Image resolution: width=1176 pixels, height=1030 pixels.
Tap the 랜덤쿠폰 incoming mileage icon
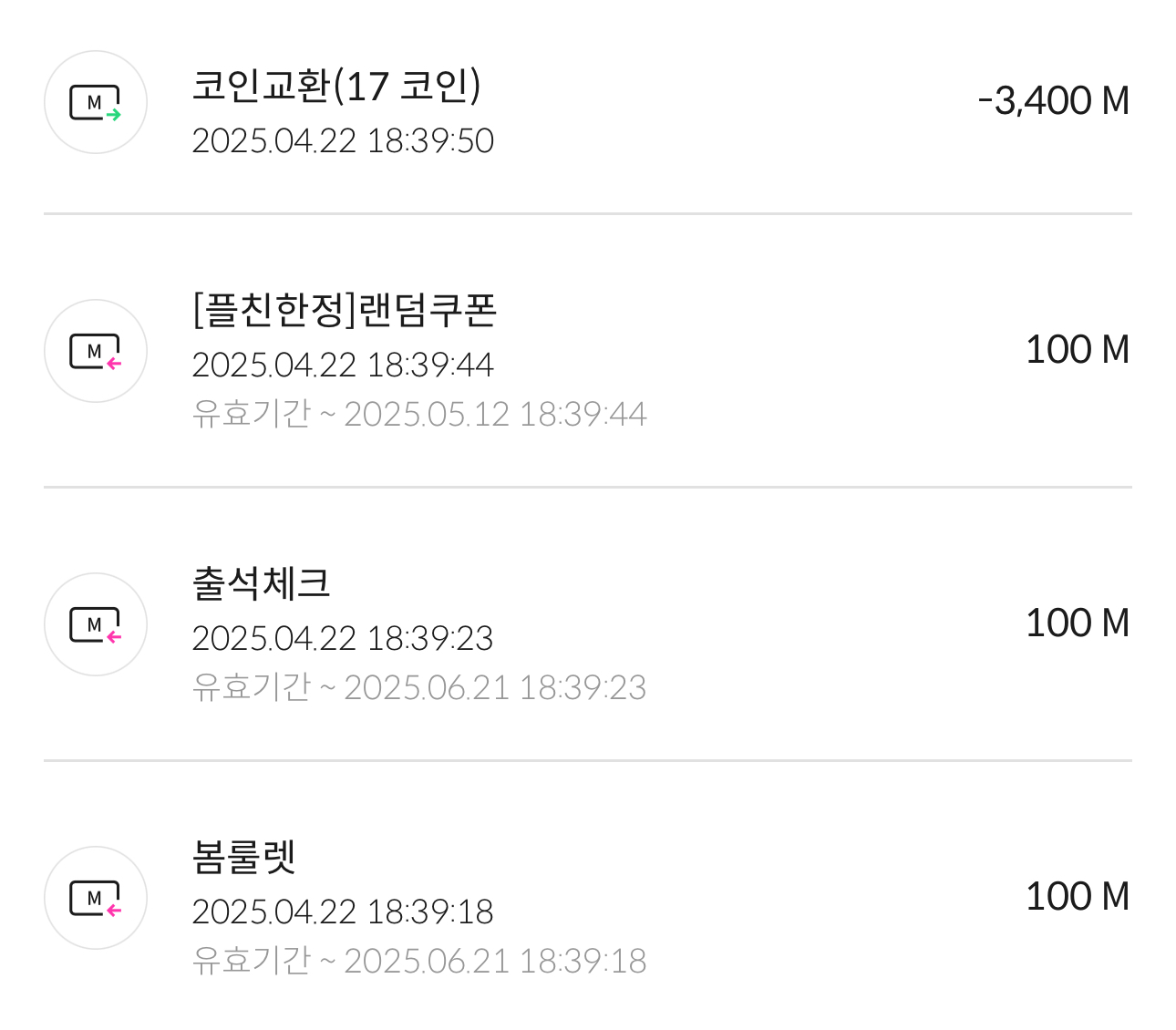pyautogui.click(x=96, y=351)
